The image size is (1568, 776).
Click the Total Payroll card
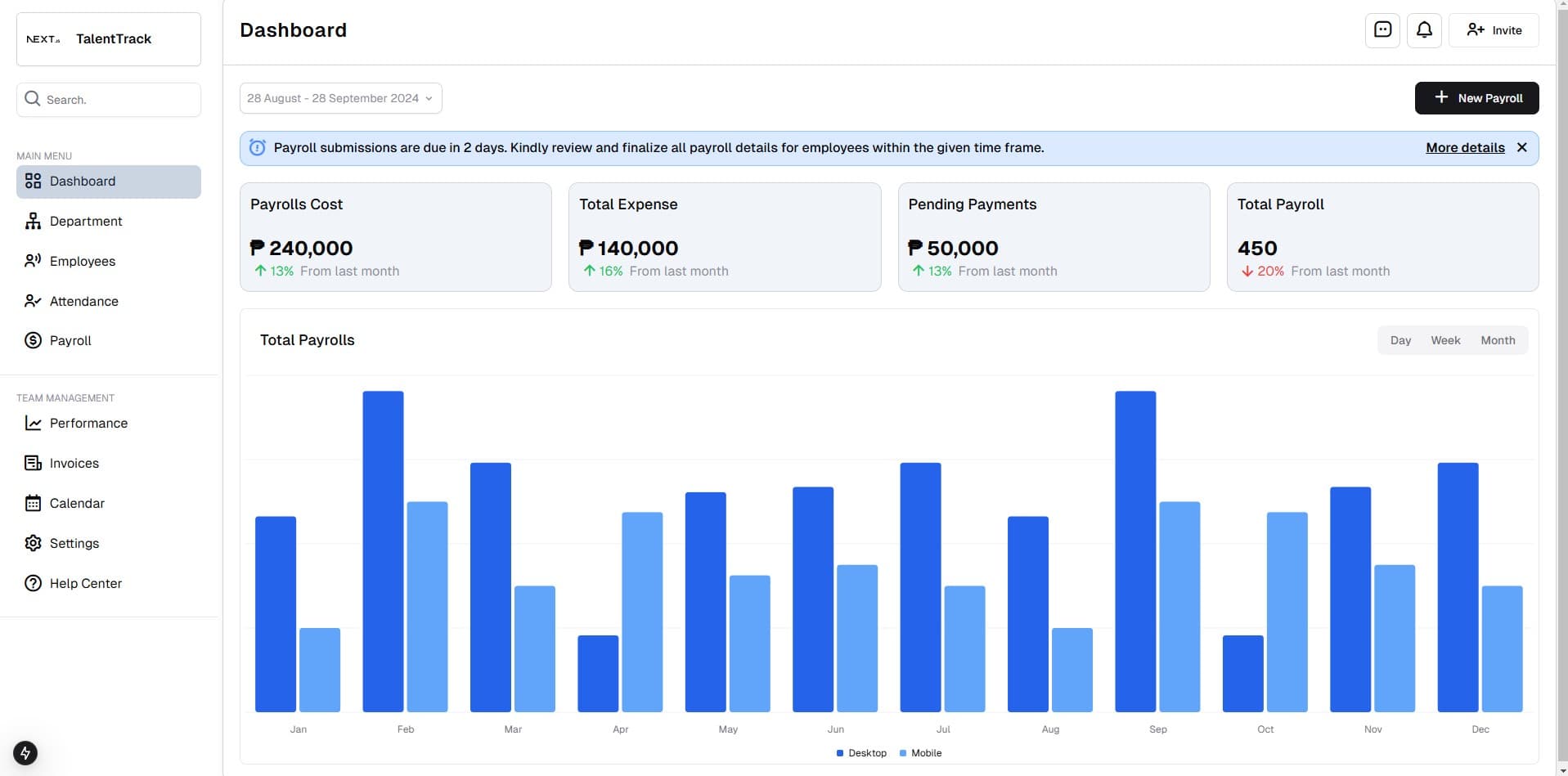1382,237
